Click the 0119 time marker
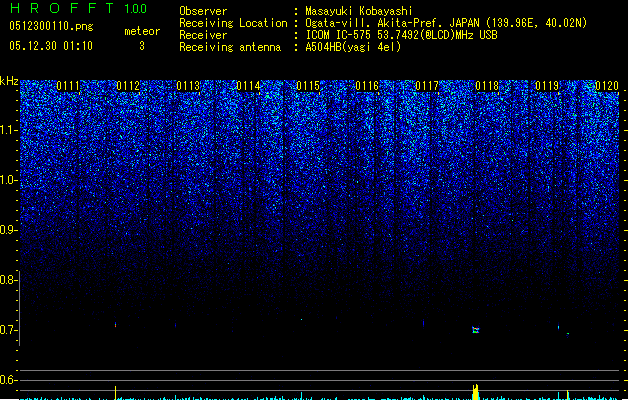Viewport: 629px width, 400px height. pos(547,86)
